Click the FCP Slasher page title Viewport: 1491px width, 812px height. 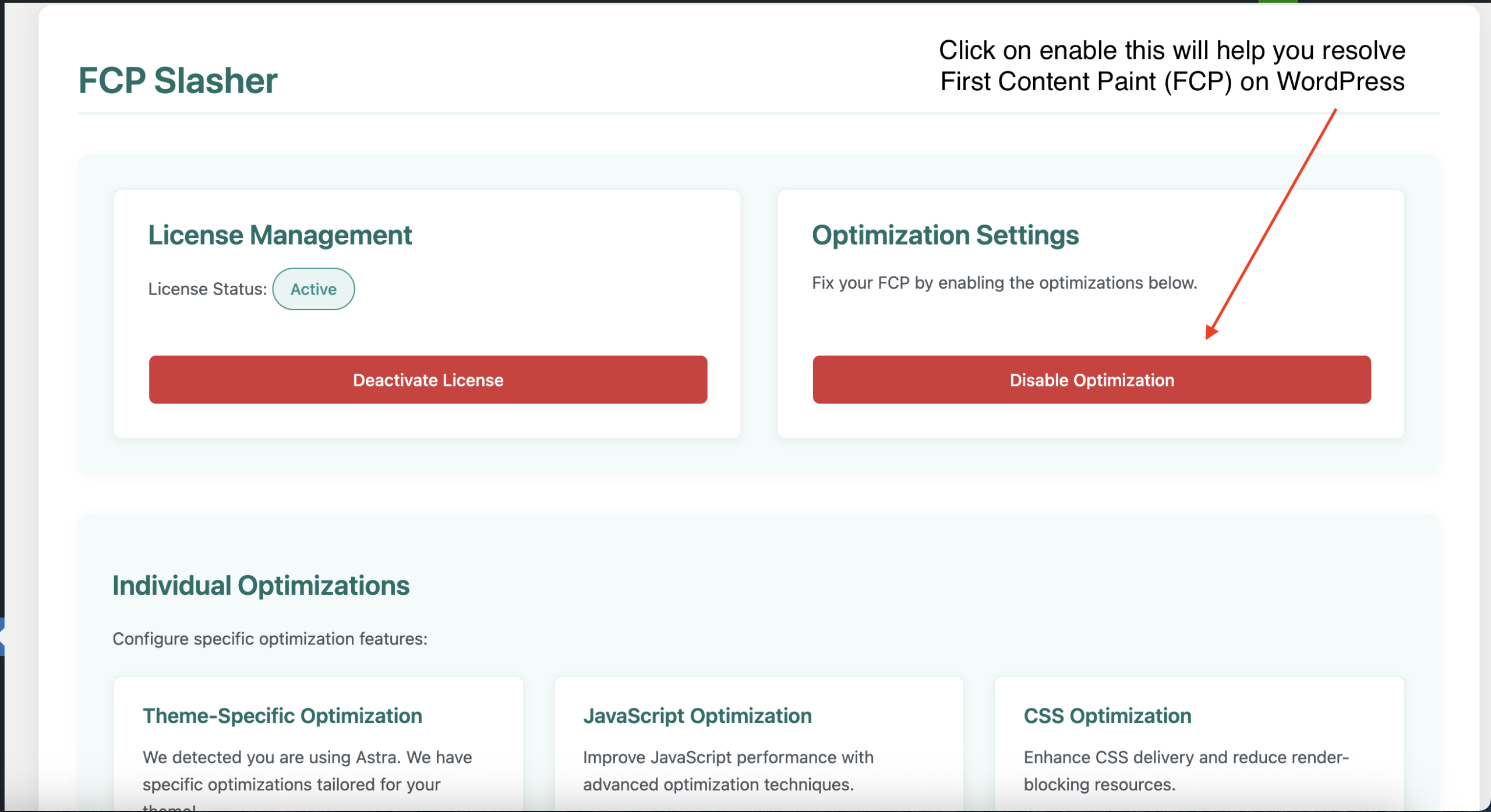click(x=178, y=80)
